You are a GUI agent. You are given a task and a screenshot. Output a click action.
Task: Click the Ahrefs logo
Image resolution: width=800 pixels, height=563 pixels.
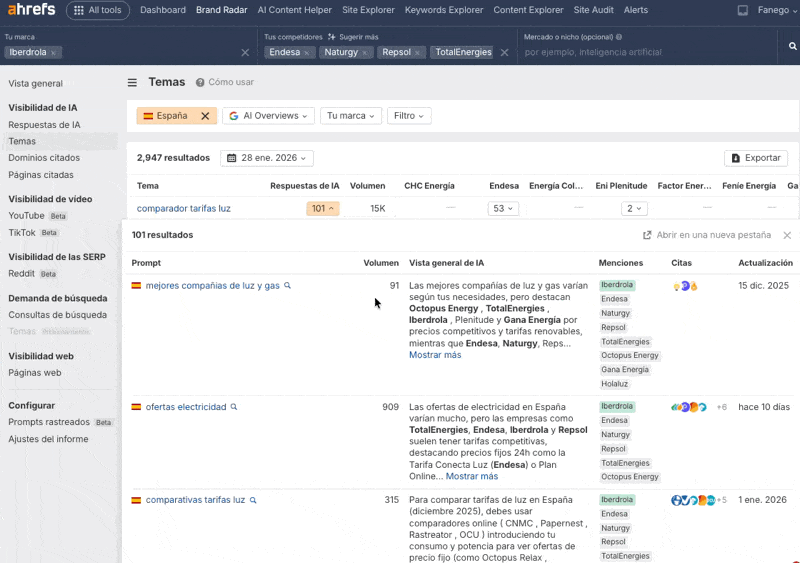(32, 10)
